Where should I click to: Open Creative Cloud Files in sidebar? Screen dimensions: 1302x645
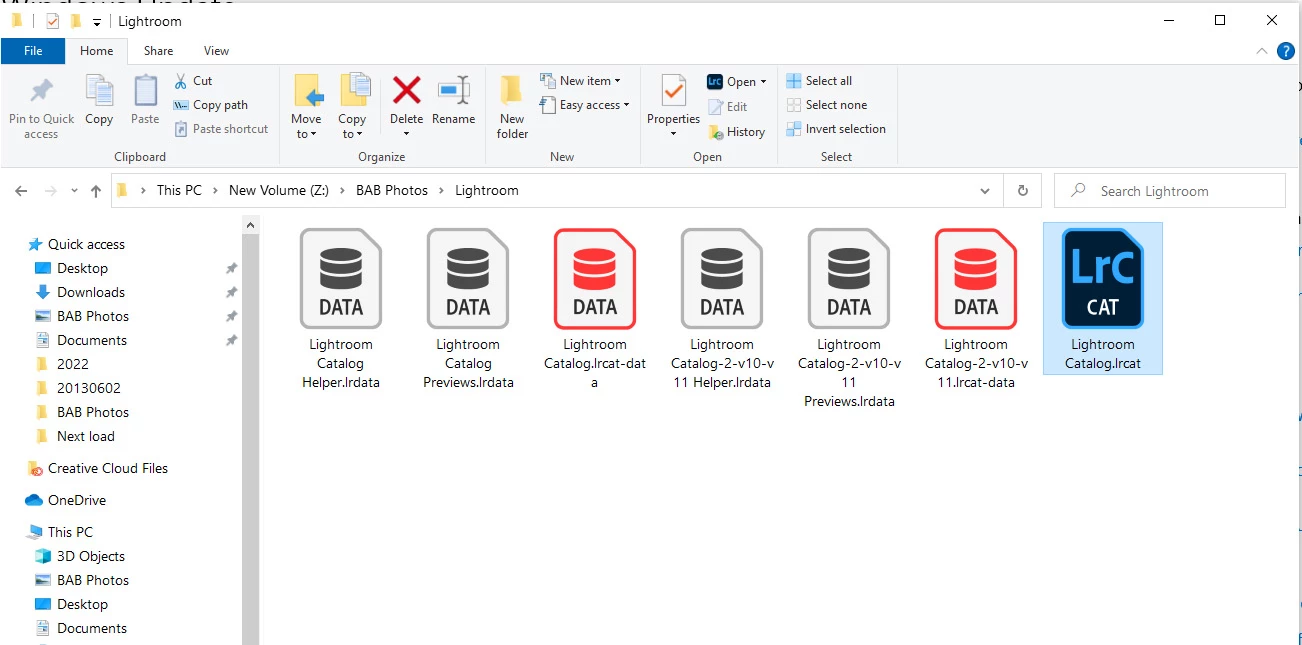108,468
